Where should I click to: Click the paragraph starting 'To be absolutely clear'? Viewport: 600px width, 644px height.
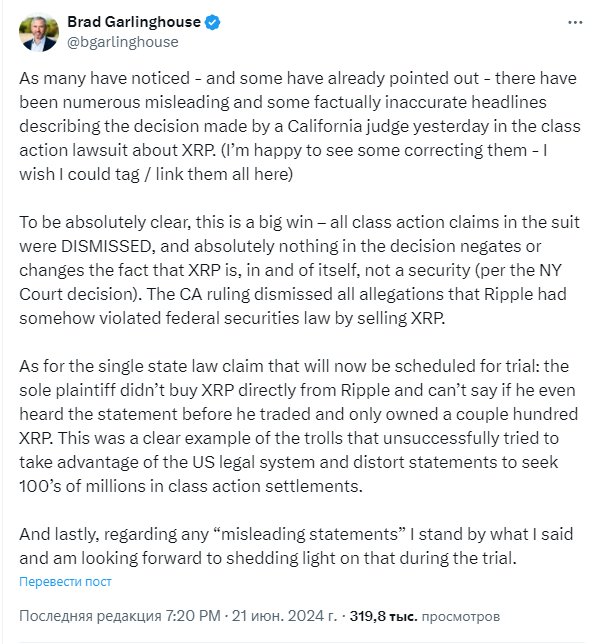pyautogui.click(x=299, y=270)
